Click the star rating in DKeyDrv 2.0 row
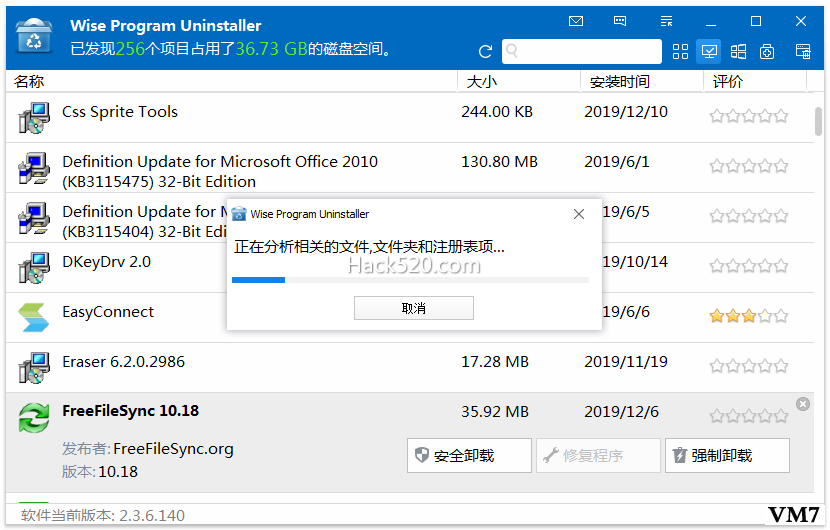 pos(748,266)
